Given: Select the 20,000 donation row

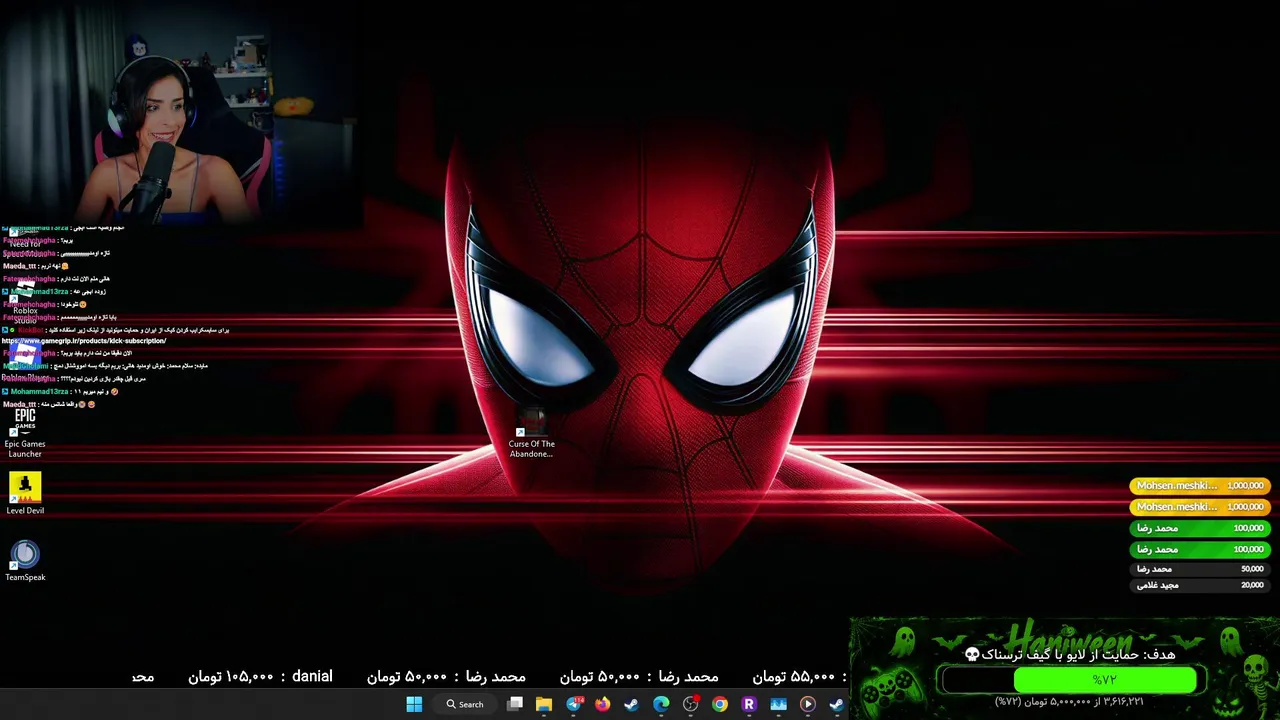Looking at the screenshot, I should [1199, 585].
